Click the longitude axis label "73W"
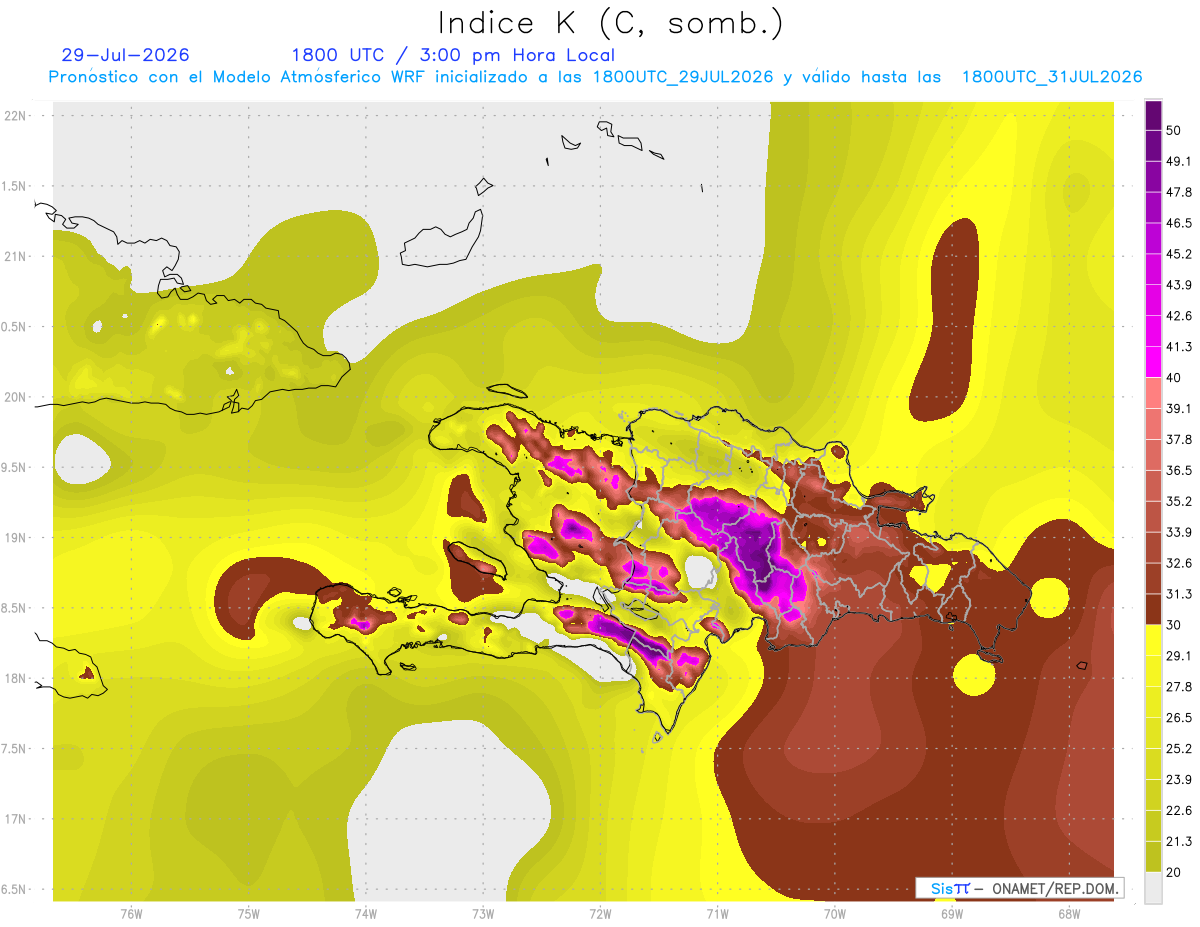The image size is (1200, 927). tap(483, 913)
